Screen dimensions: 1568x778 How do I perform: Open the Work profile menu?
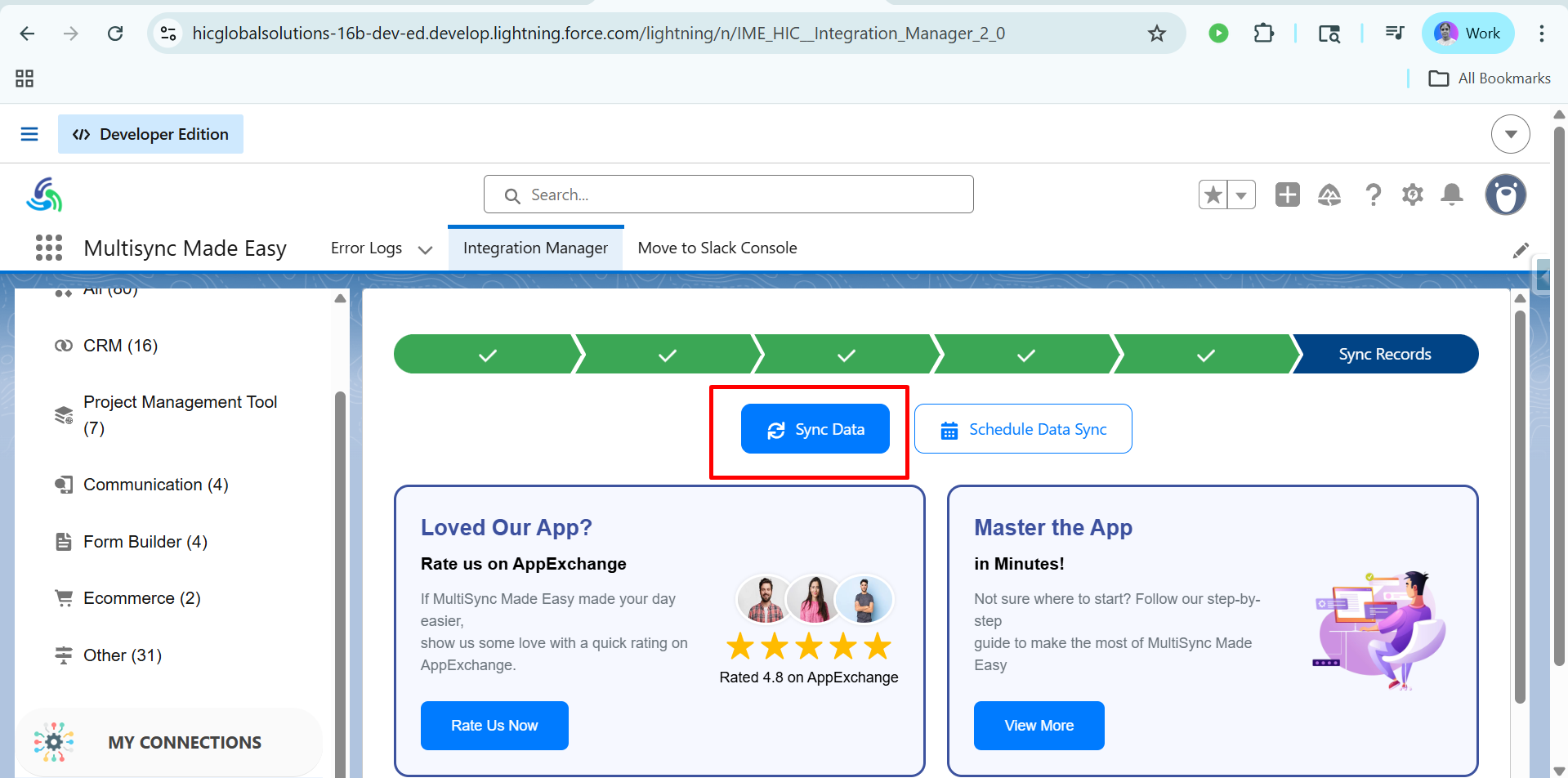click(1467, 34)
